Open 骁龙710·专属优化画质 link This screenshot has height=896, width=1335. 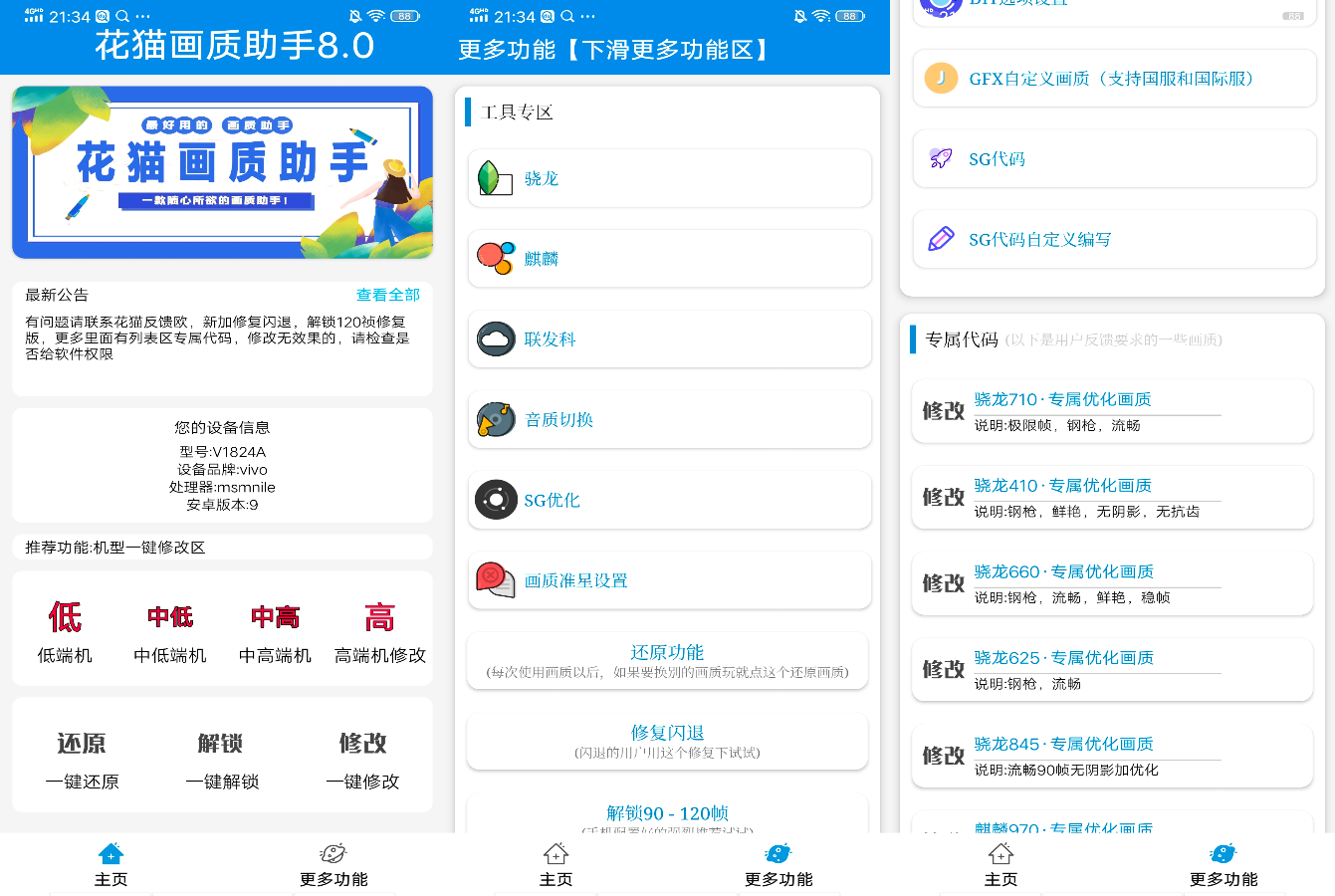tap(1062, 399)
